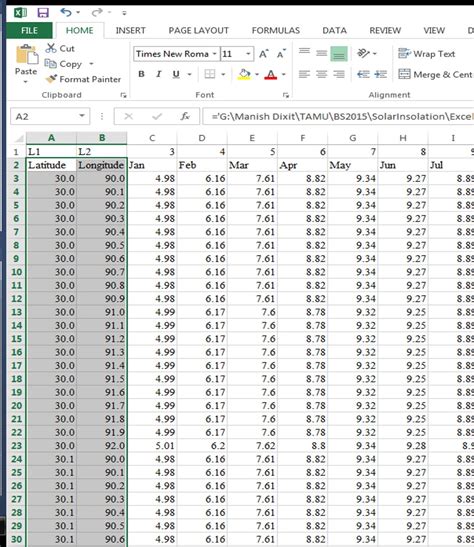This screenshot has height=547, width=474.
Task: Toggle Italic formatting
Action: [x=159, y=74]
